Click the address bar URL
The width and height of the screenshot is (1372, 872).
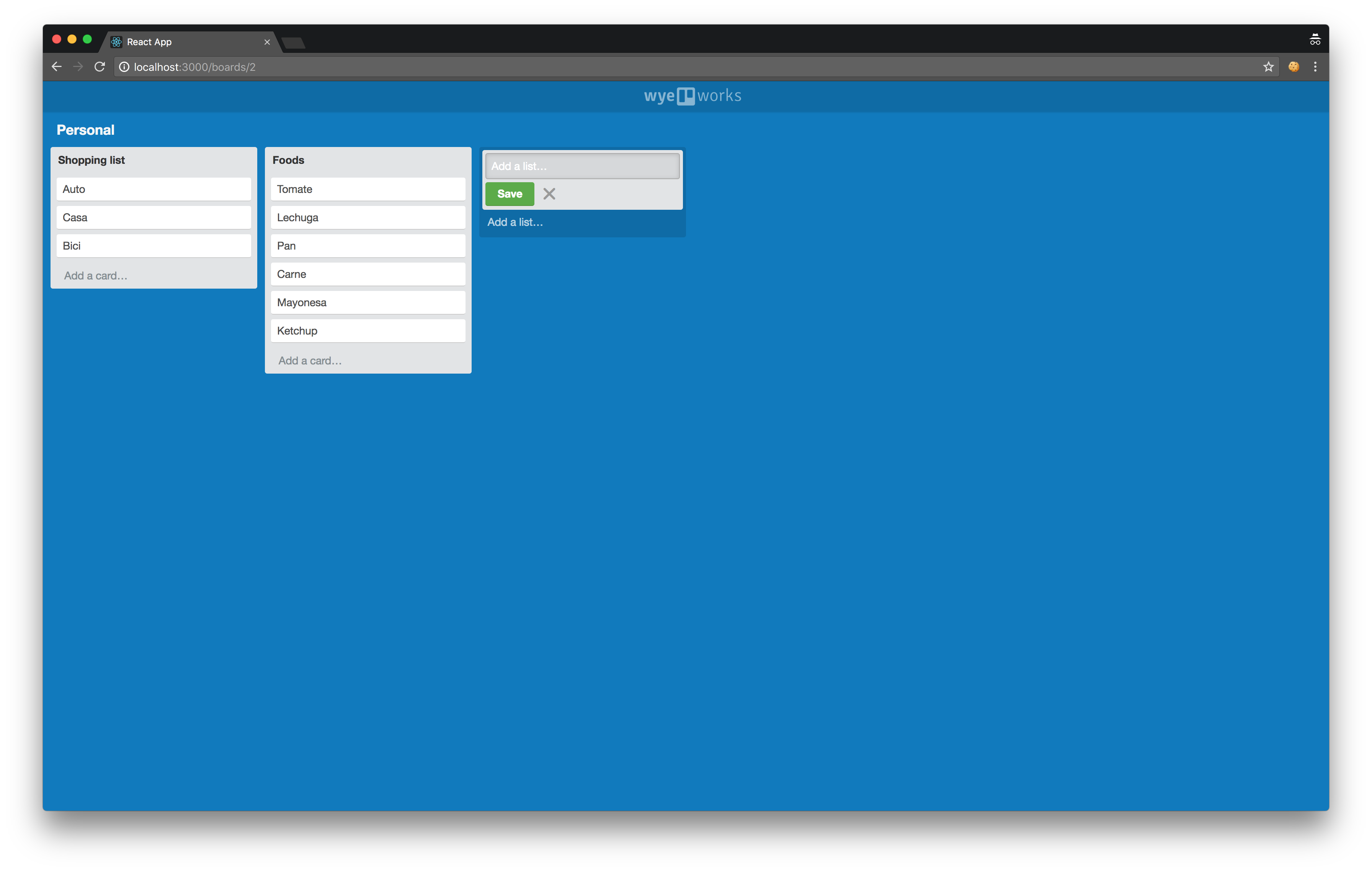[194, 67]
